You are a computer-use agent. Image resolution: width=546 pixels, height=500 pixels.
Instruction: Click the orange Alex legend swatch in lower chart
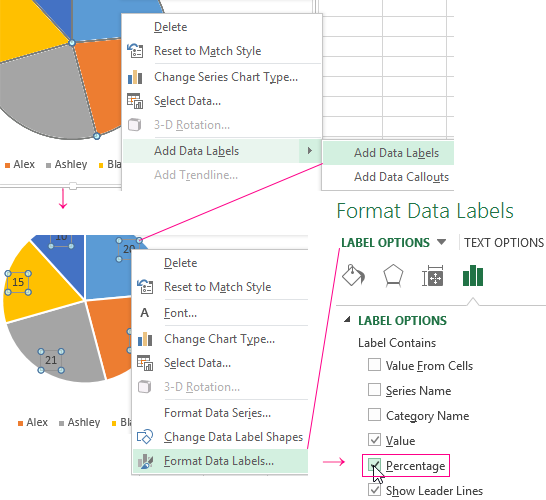(21, 423)
